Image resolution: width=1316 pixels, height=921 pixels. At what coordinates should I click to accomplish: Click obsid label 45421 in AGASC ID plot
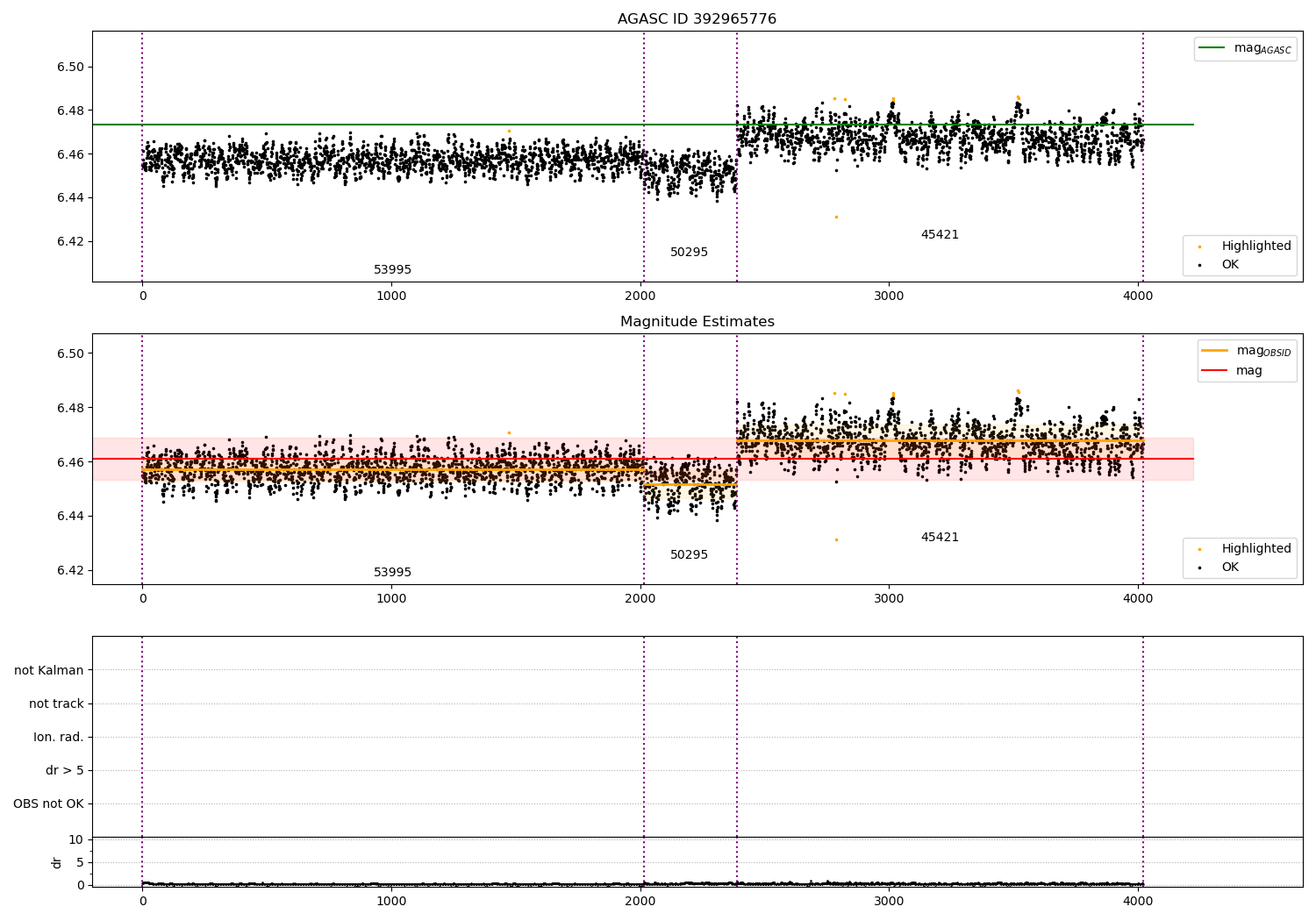[940, 235]
